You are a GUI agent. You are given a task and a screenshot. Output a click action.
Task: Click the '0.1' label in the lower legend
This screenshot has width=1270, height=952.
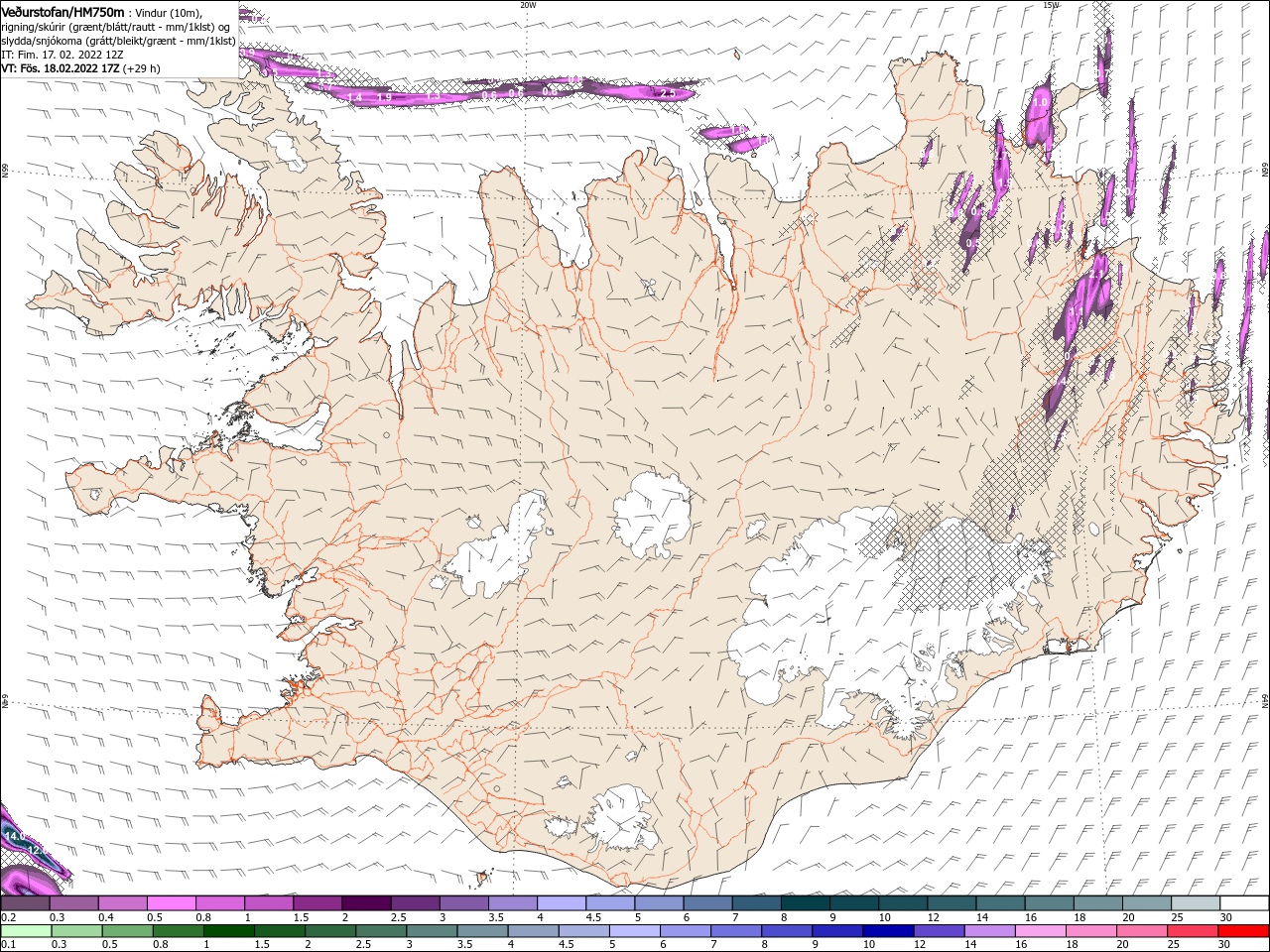click(8, 945)
